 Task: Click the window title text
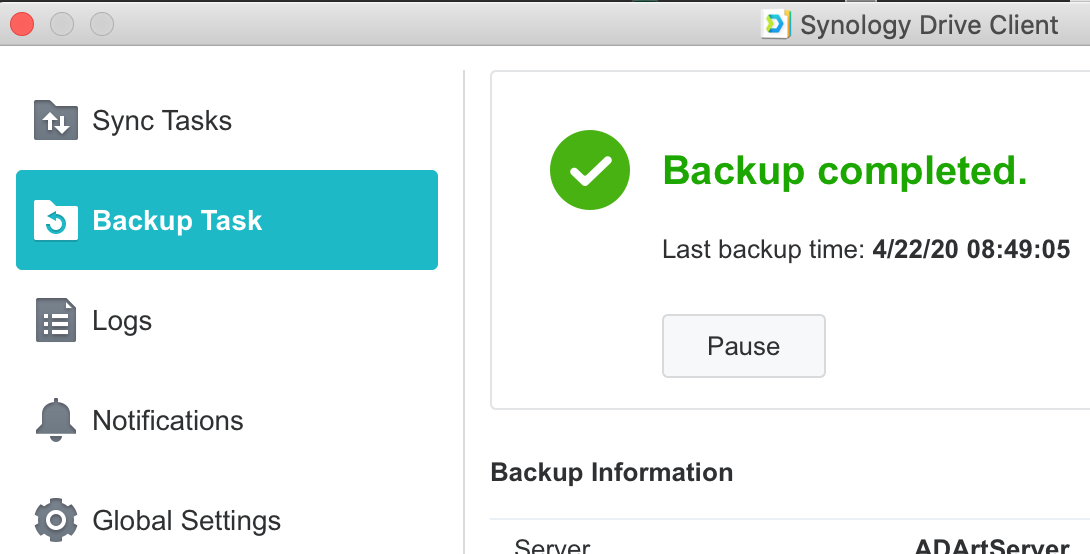(929, 25)
